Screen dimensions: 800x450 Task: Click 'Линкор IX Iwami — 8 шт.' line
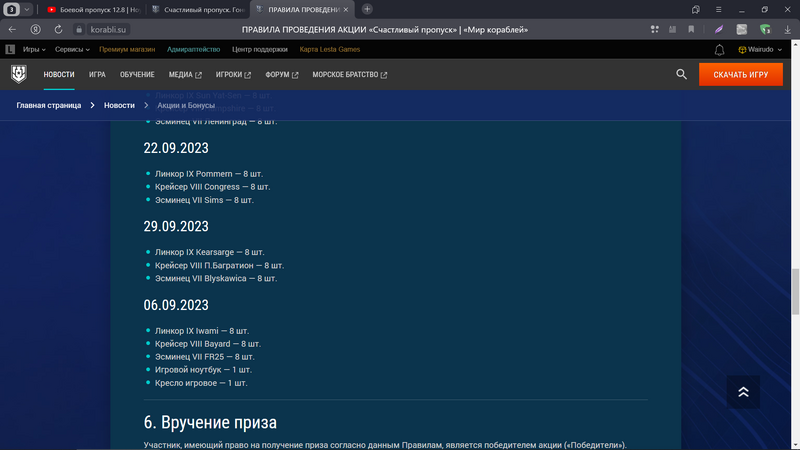tap(202, 331)
